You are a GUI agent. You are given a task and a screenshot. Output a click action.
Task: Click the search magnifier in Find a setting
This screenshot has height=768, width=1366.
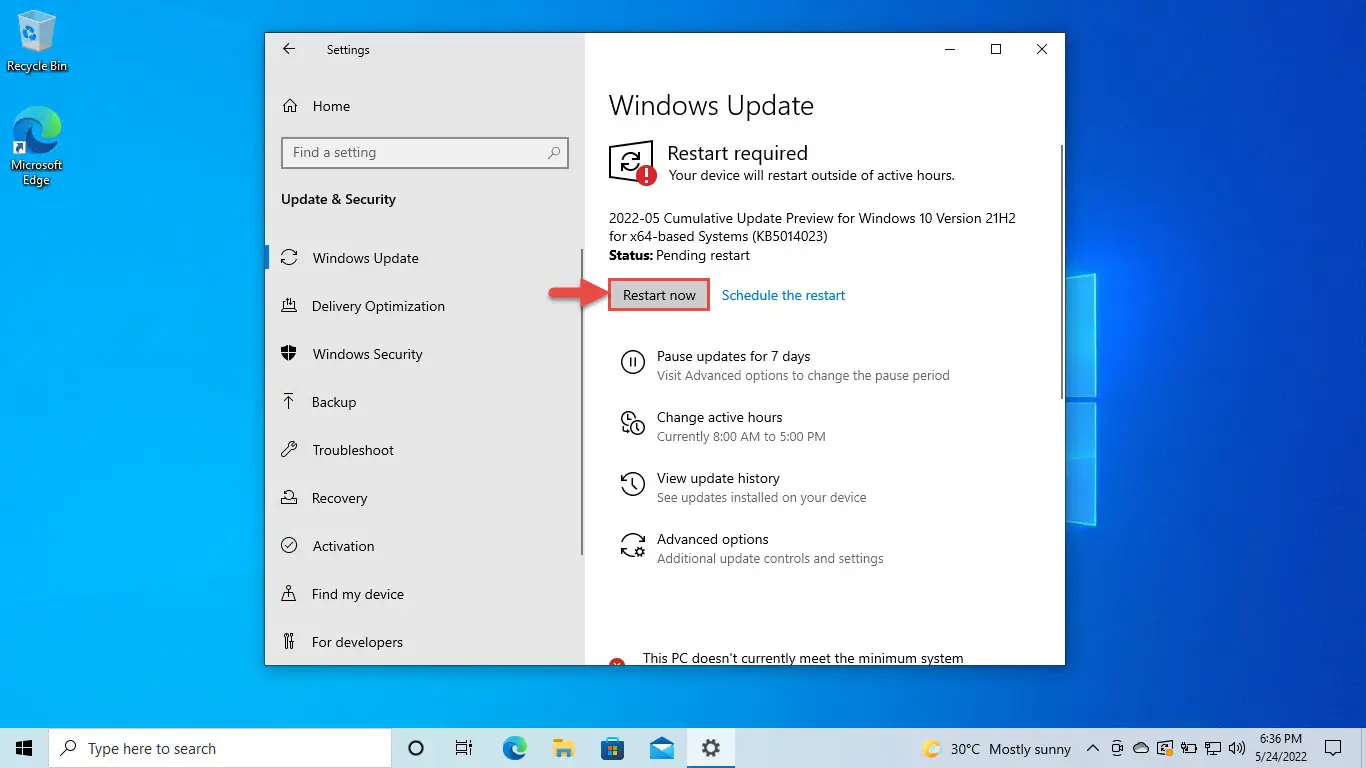tap(554, 153)
